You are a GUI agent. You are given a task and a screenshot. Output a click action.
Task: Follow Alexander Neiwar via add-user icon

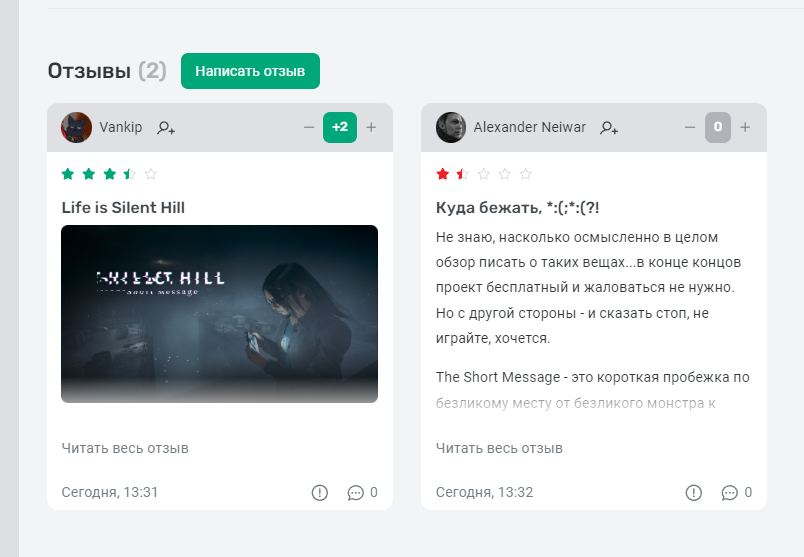pyautogui.click(x=609, y=127)
